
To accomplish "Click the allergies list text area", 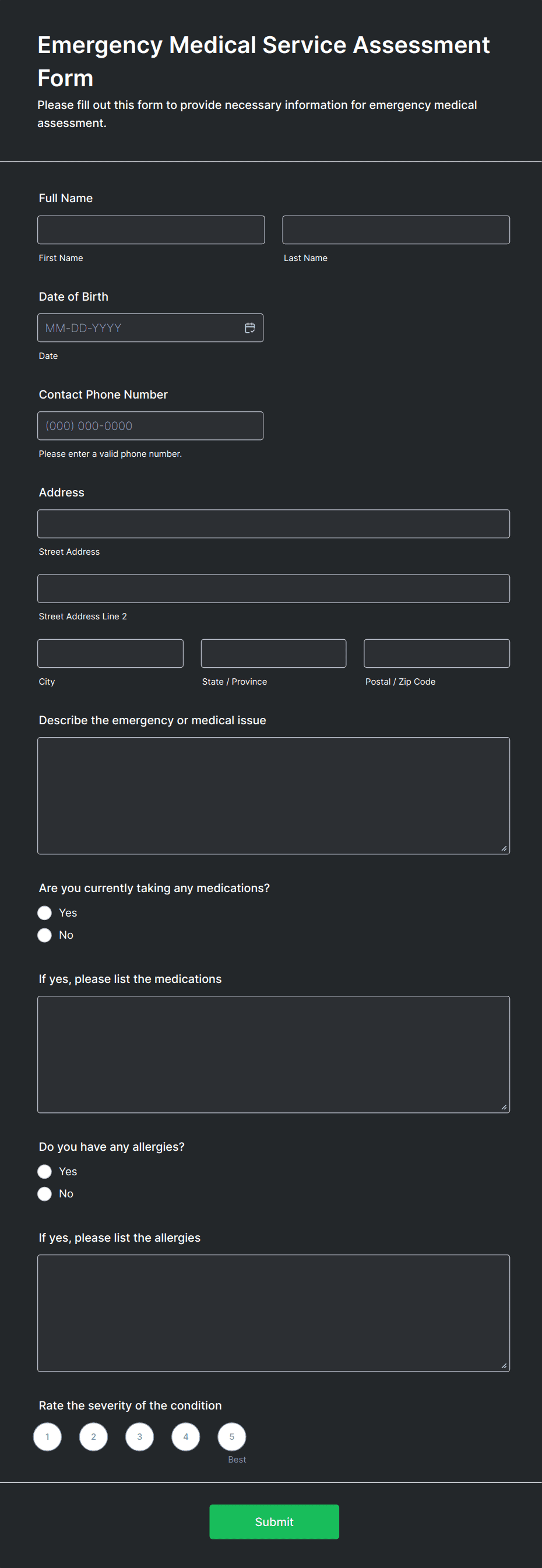I will click(x=273, y=1313).
